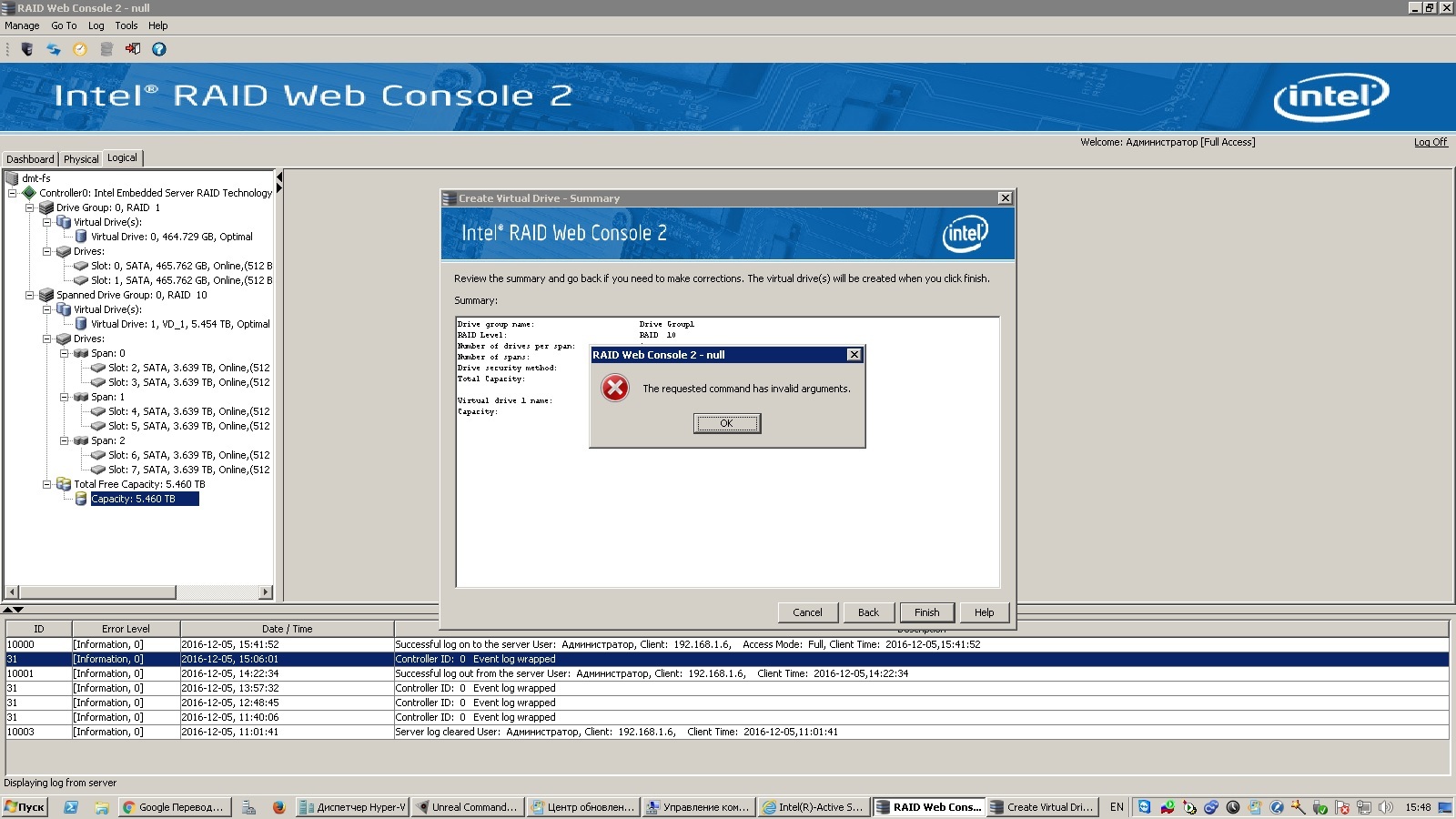Click the Slot 6 drive icon
Viewport: 1456px width, 819px height.
click(98, 455)
